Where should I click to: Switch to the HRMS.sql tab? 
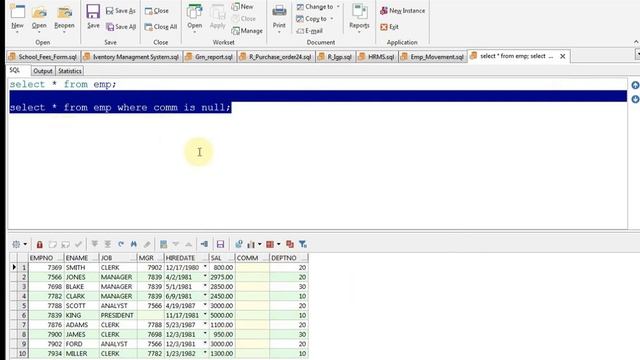(x=377, y=57)
